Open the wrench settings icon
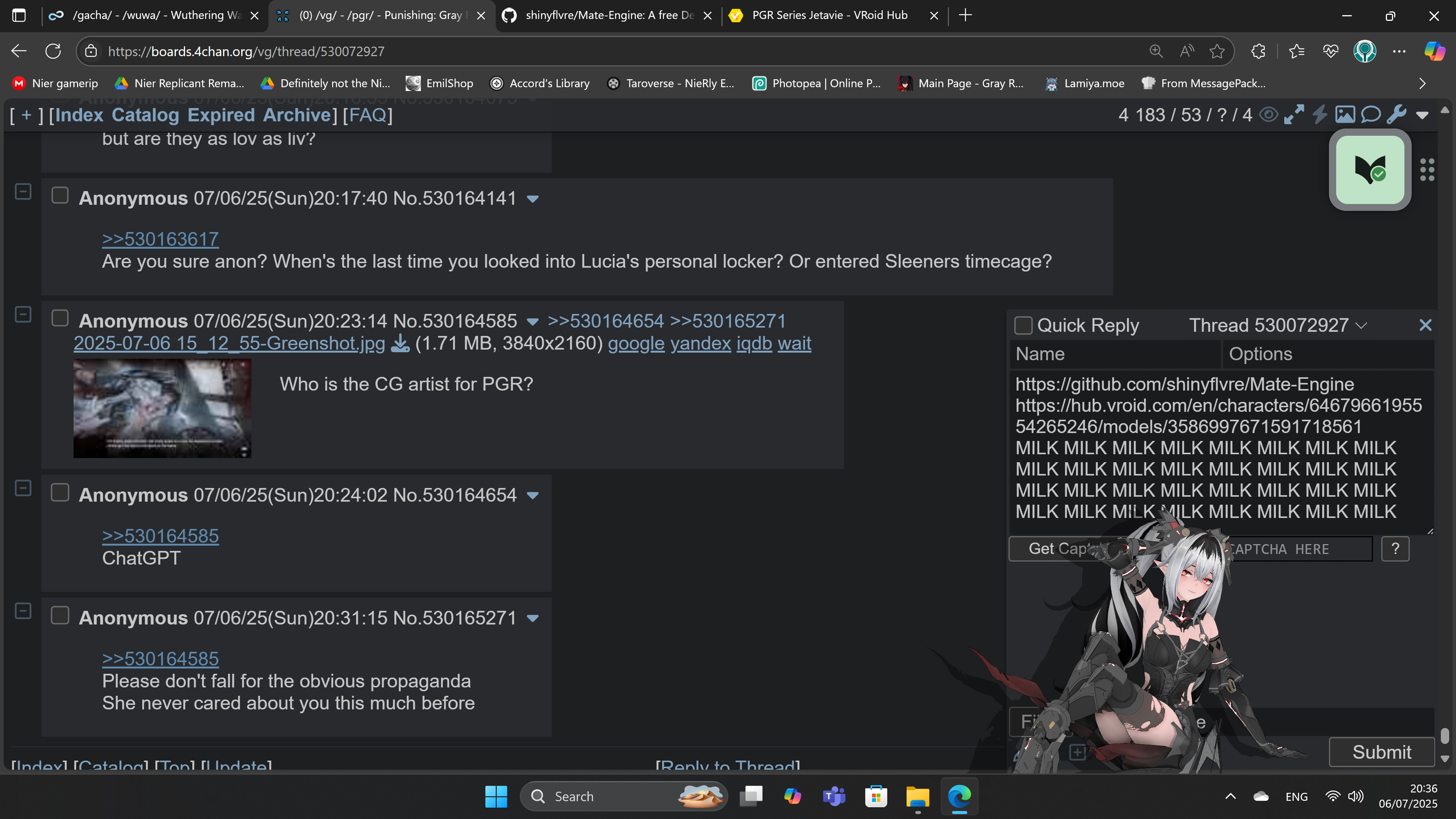1456x819 pixels. pyautogui.click(x=1396, y=115)
